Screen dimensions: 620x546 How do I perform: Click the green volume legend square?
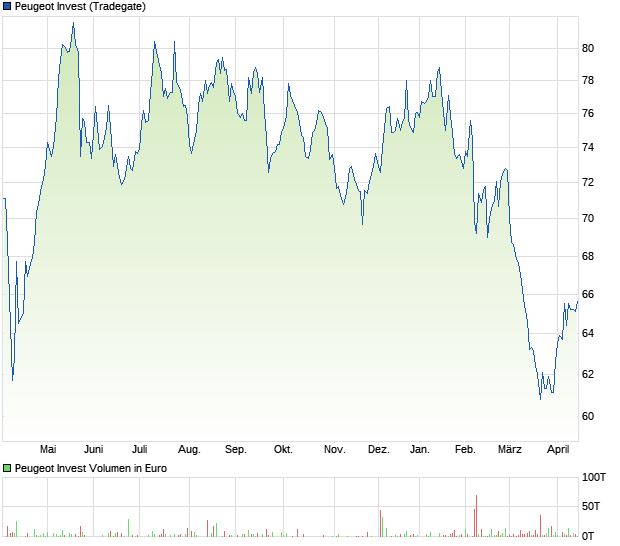pyautogui.click(x=7, y=468)
